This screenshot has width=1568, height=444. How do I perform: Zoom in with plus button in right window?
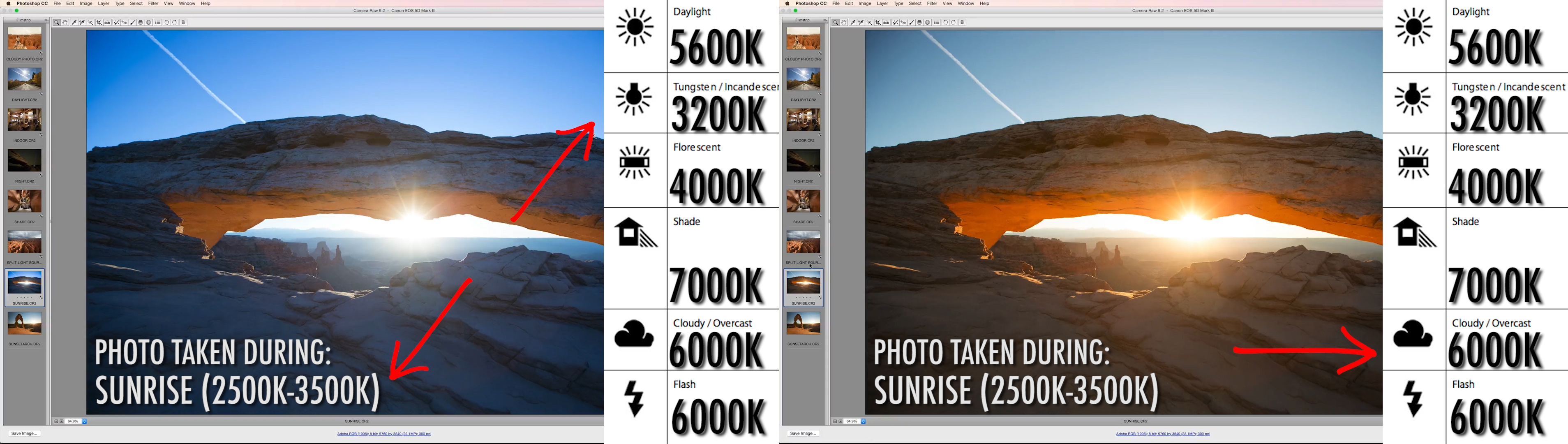(x=840, y=421)
